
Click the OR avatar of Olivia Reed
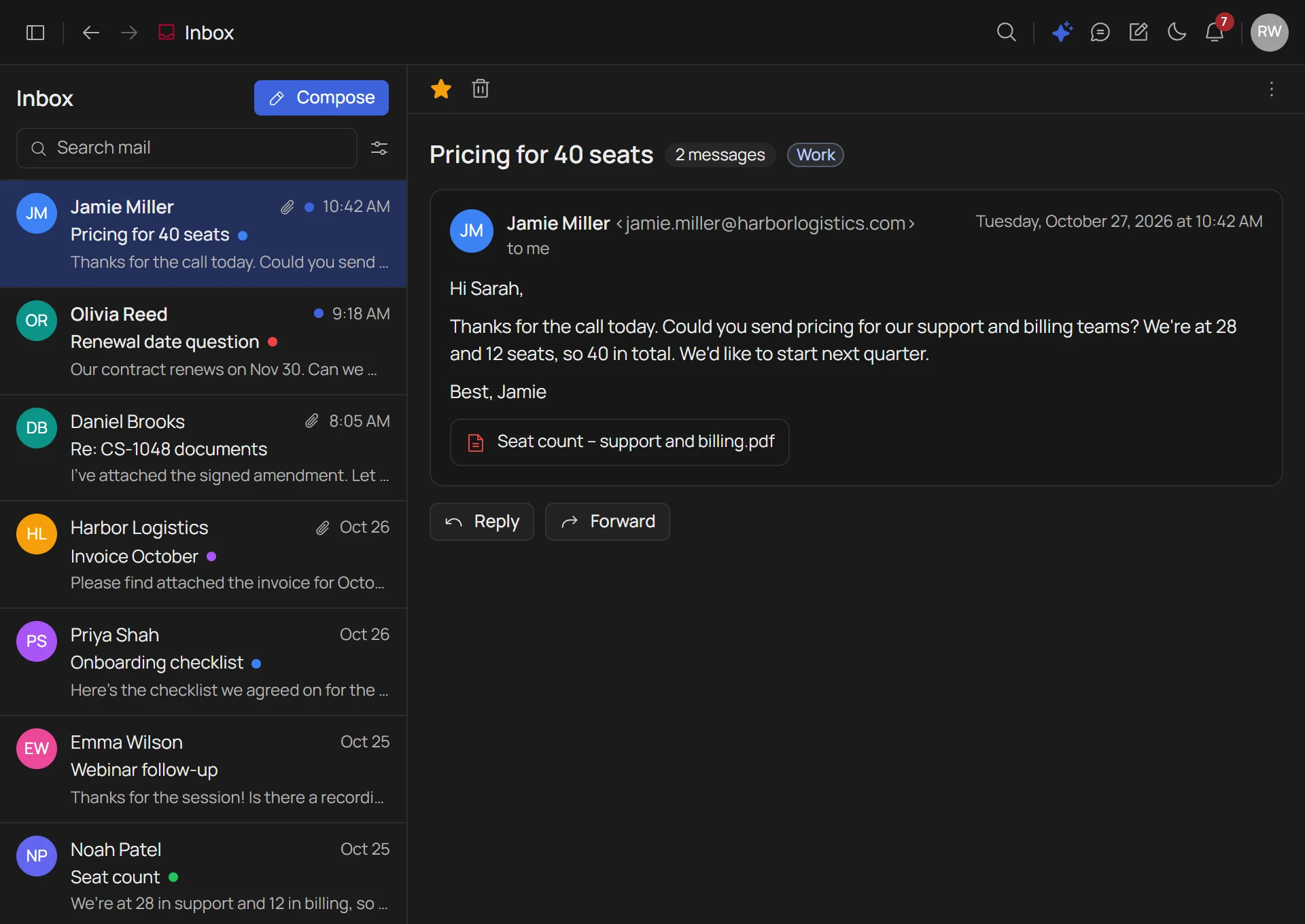pyautogui.click(x=37, y=321)
